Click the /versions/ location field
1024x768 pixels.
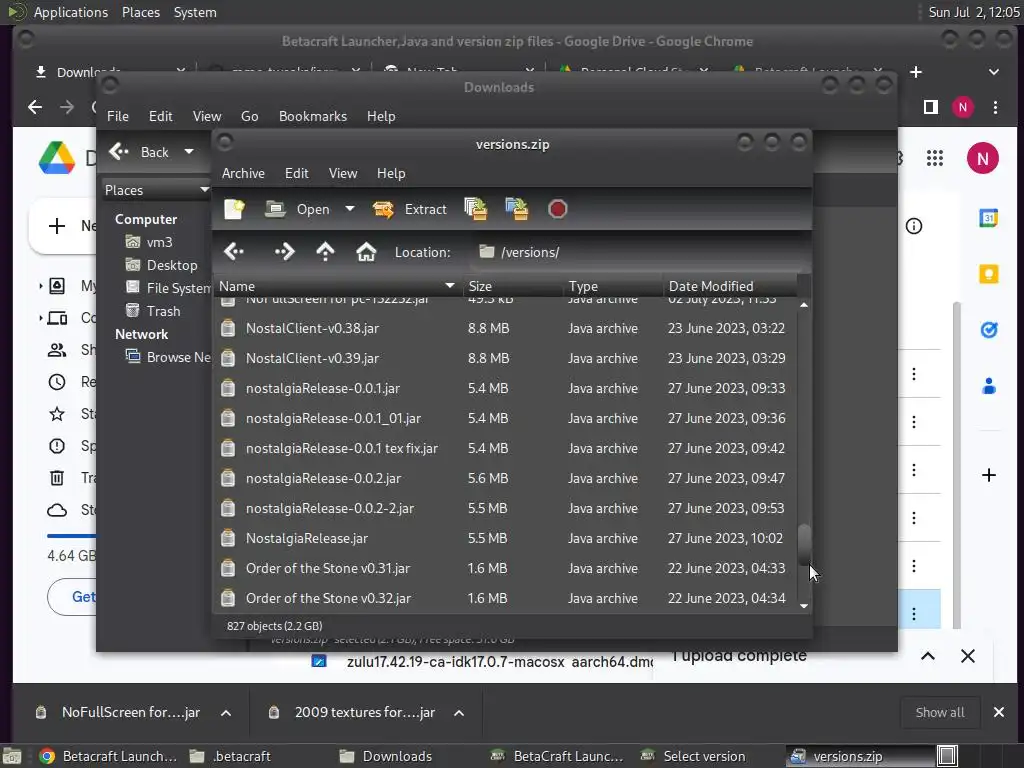(637, 252)
